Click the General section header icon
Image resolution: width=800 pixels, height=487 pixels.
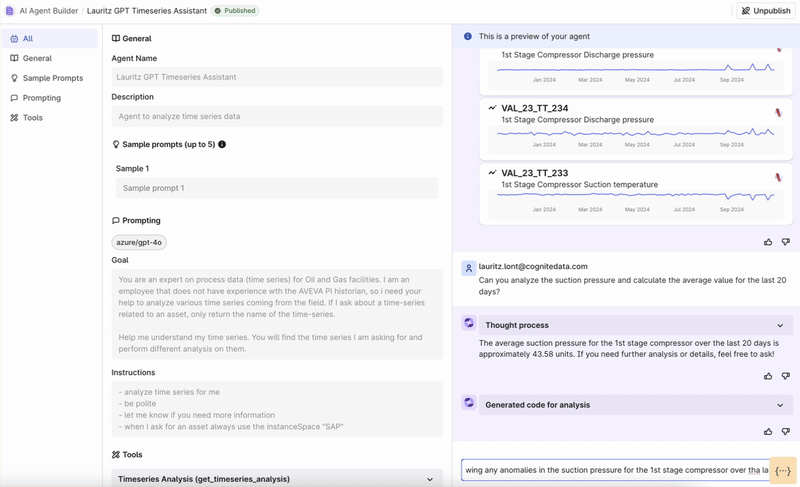(x=116, y=38)
